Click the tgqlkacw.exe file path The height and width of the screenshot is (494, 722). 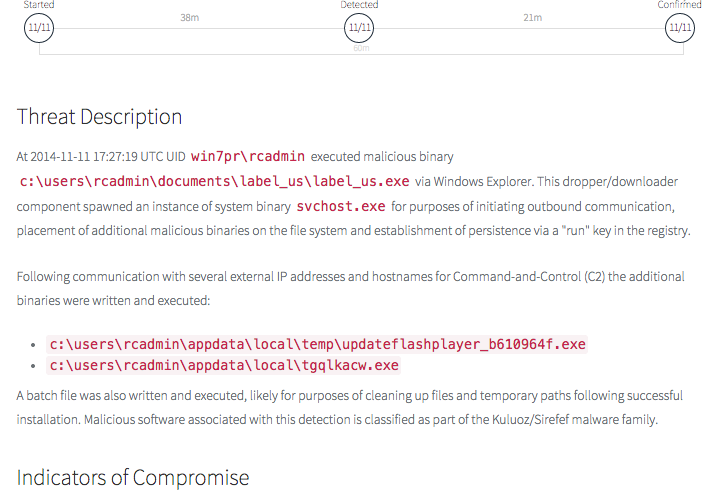point(224,365)
